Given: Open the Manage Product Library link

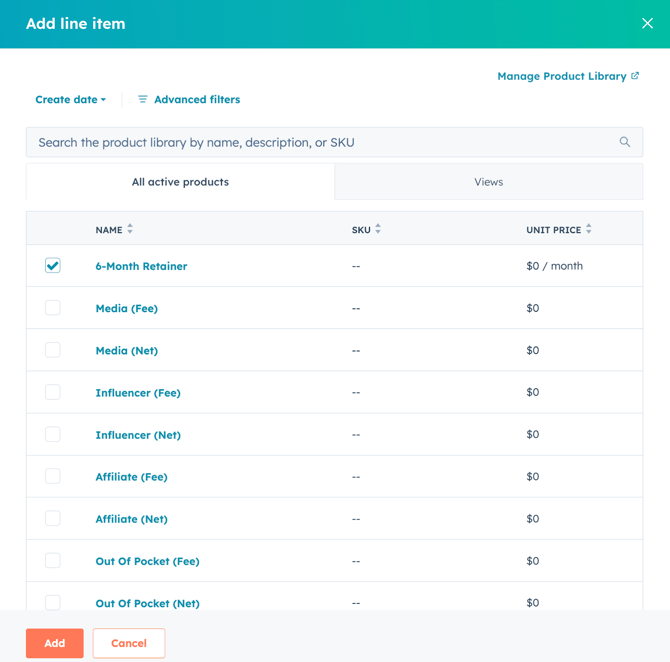Looking at the screenshot, I should click(561, 76).
